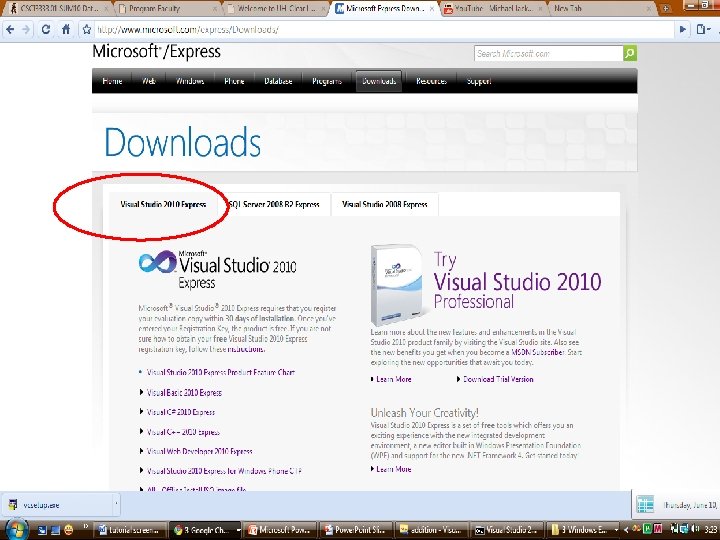The width and height of the screenshot is (720, 540).
Task: Open the Home navigation menu item
Action: [x=112, y=81]
